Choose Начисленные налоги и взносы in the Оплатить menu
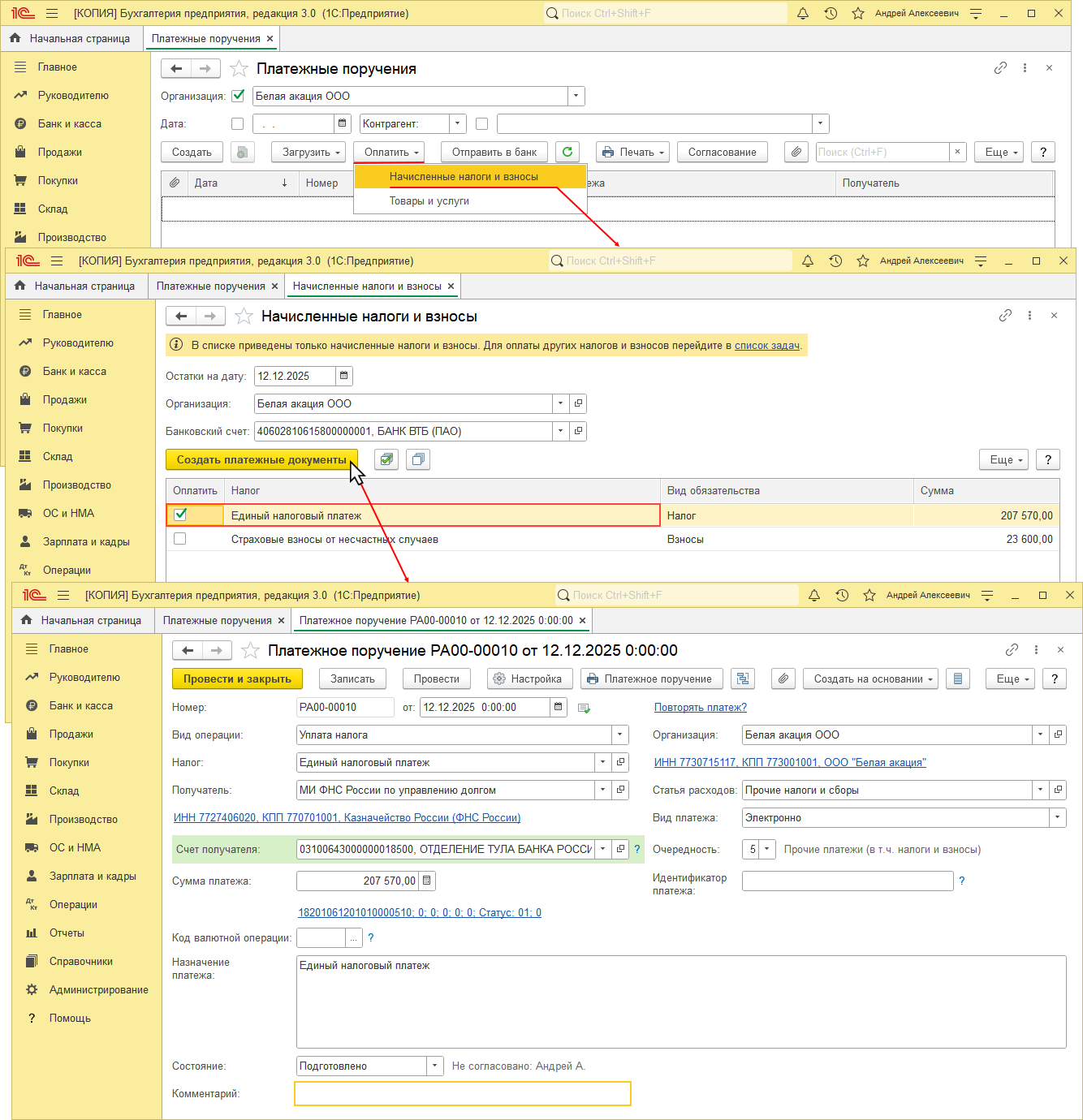Viewport: 1083px width, 1120px height. [x=470, y=176]
